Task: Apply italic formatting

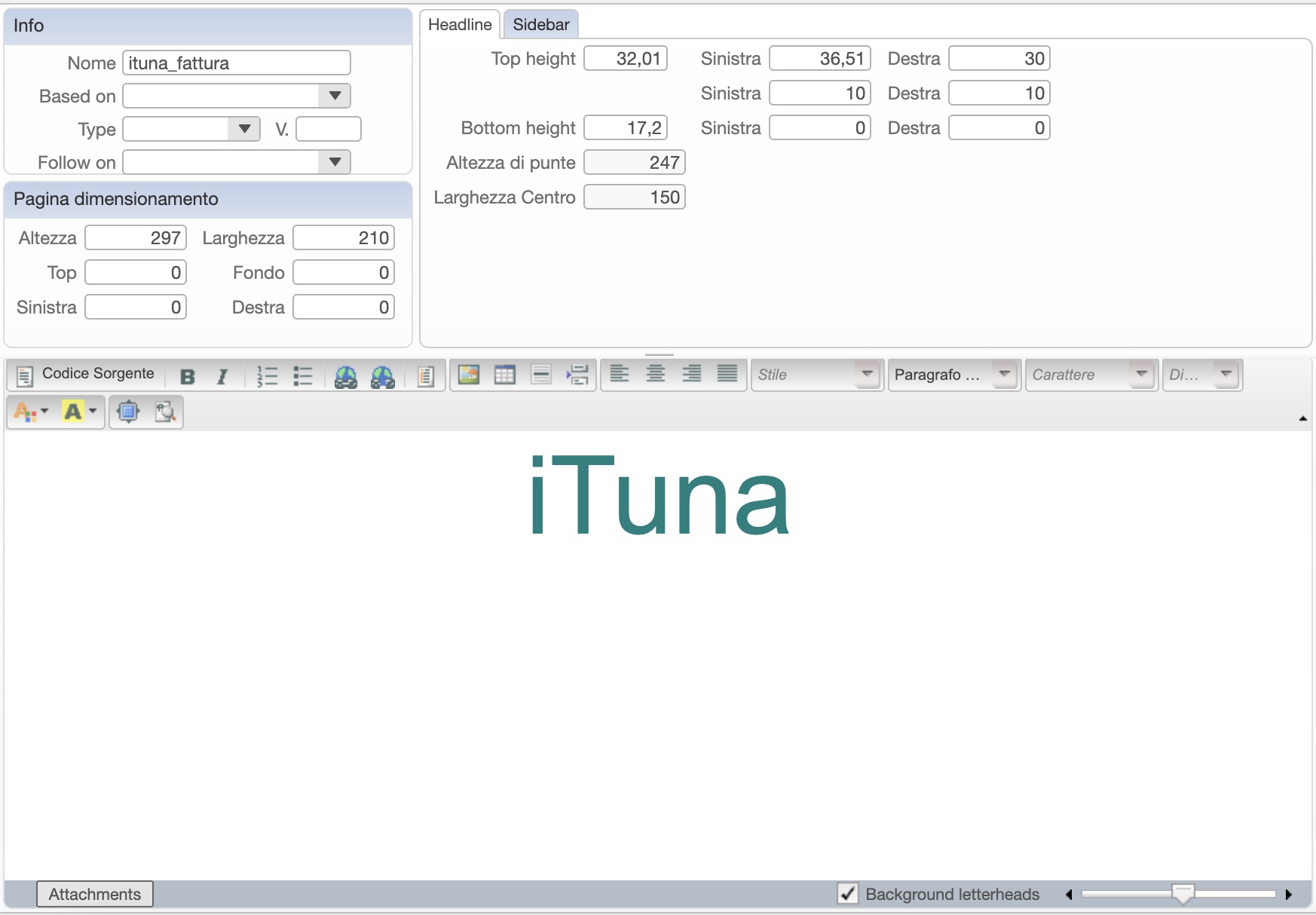Action: tap(222, 376)
